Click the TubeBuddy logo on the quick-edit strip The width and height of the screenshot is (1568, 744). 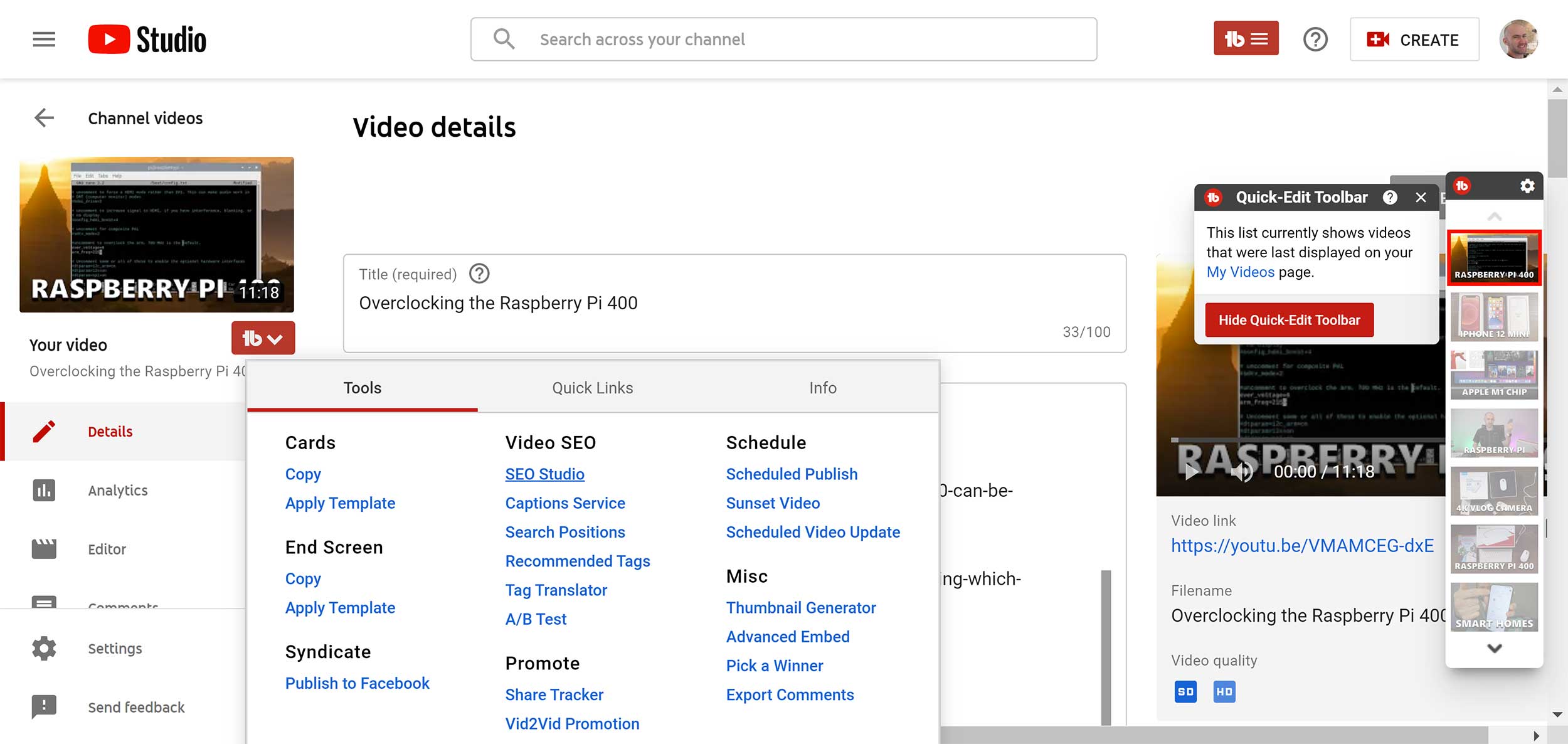(1462, 186)
